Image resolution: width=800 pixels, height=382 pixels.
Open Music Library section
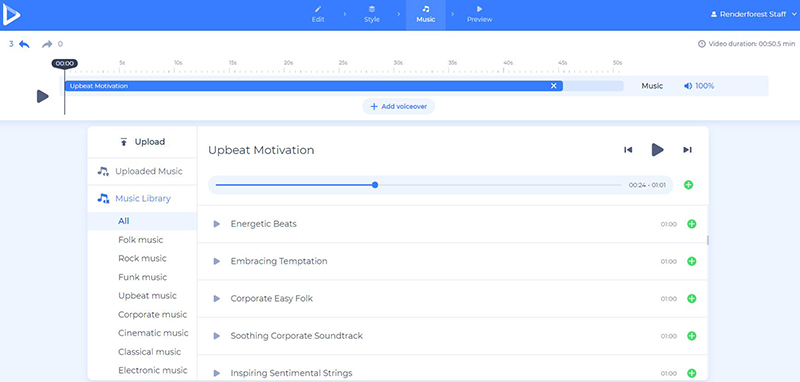click(x=142, y=198)
